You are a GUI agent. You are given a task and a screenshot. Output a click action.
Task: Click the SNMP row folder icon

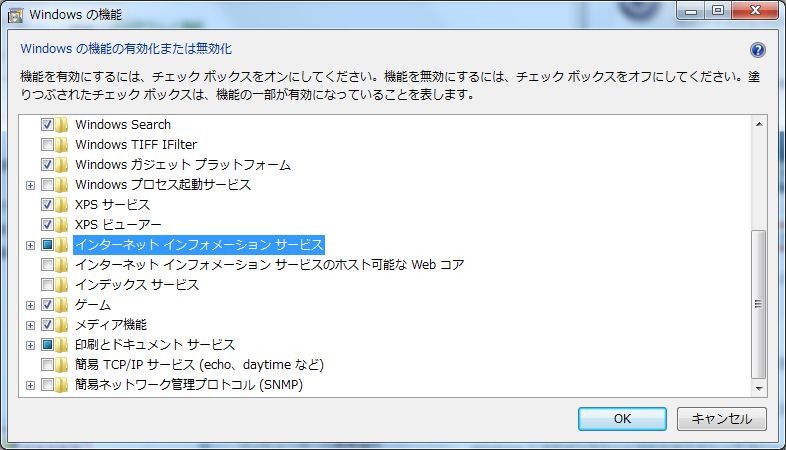click(62, 385)
